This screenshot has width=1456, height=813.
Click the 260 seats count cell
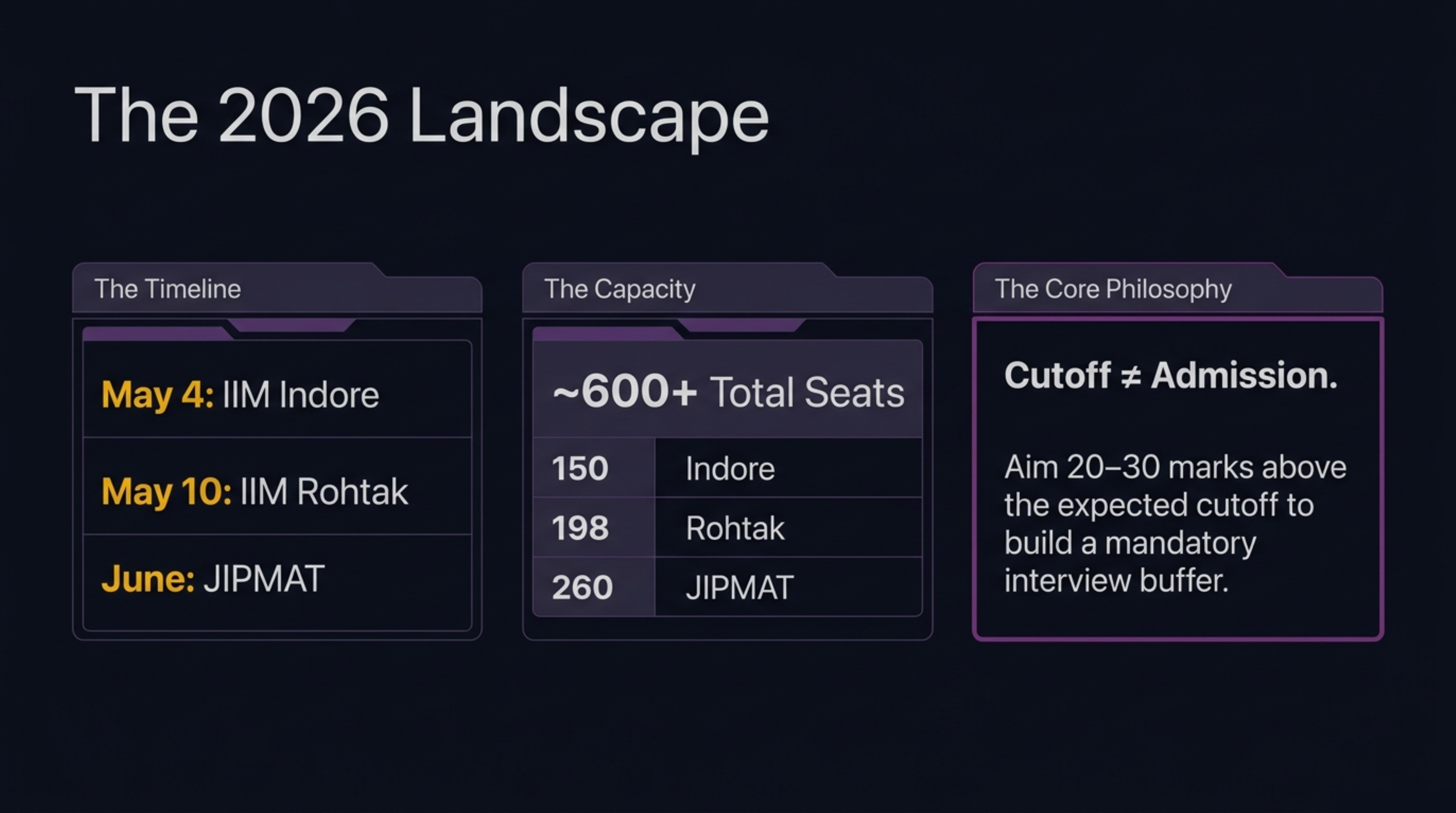[582, 587]
